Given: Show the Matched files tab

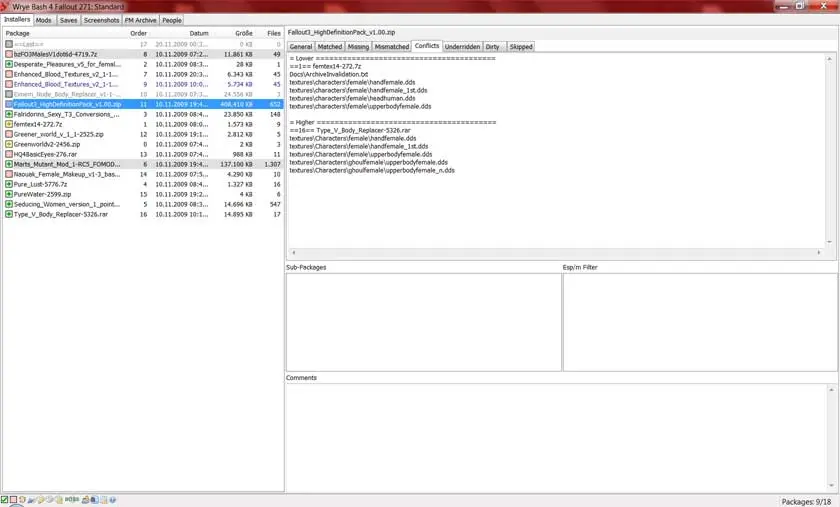Looking at the screenshot, I should click(x=329, y=47).
